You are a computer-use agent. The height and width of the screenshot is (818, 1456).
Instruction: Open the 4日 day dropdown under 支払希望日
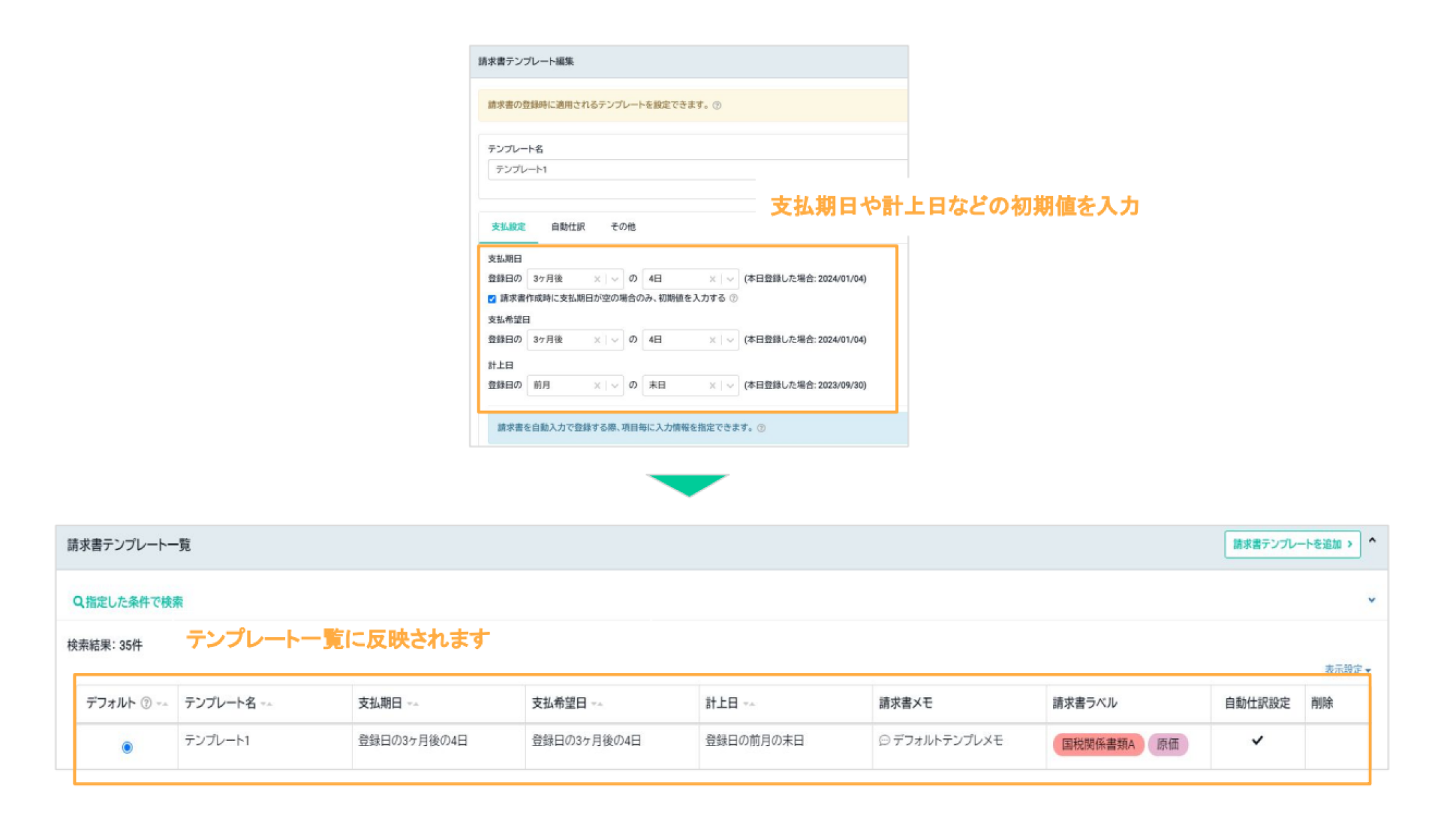tap(730, 340)
